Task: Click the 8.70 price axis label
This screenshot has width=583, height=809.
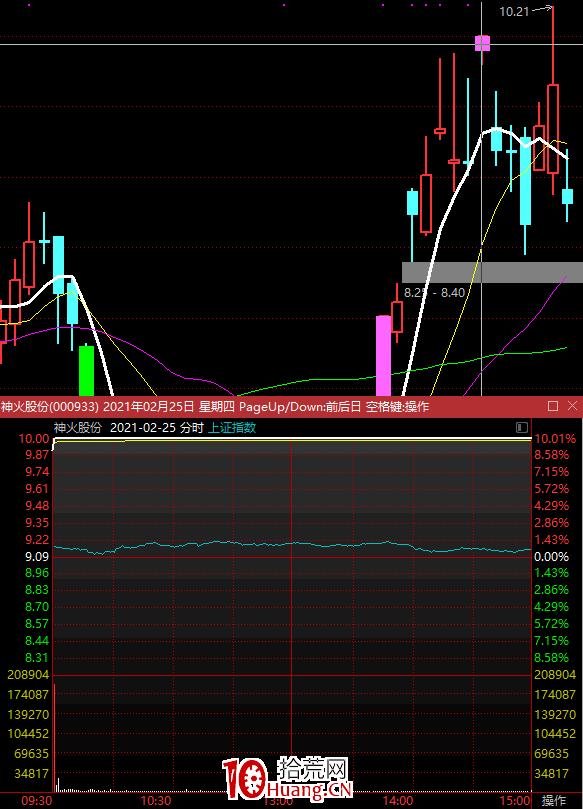Action: 37,607
